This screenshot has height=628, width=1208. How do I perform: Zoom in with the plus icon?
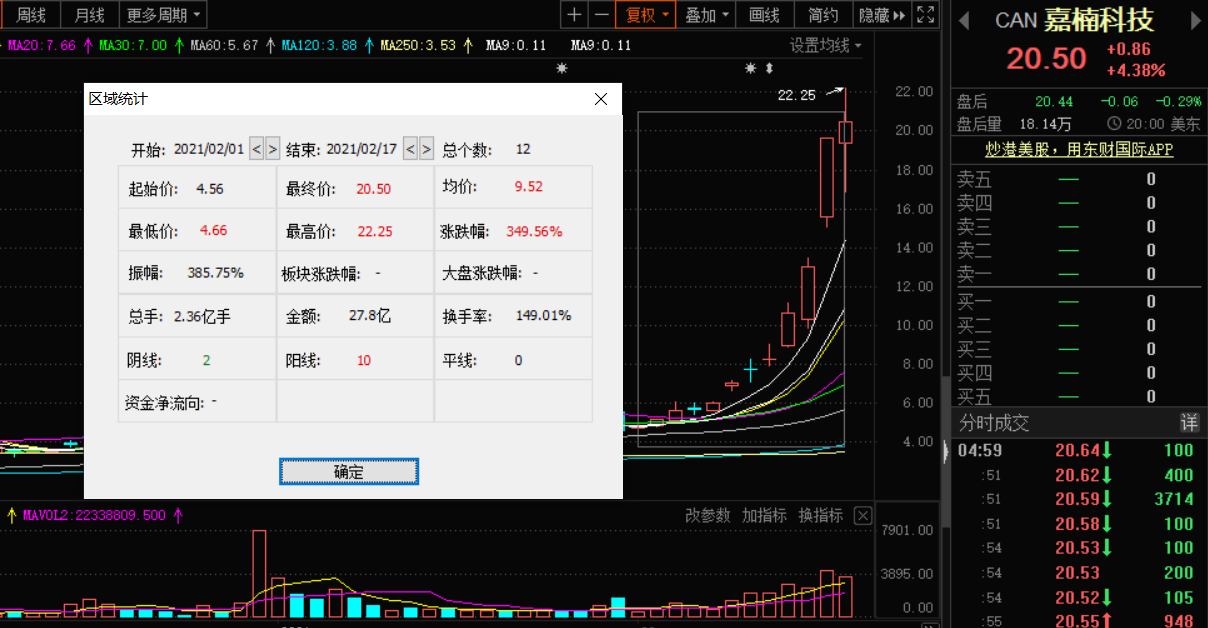coord(573,16)
